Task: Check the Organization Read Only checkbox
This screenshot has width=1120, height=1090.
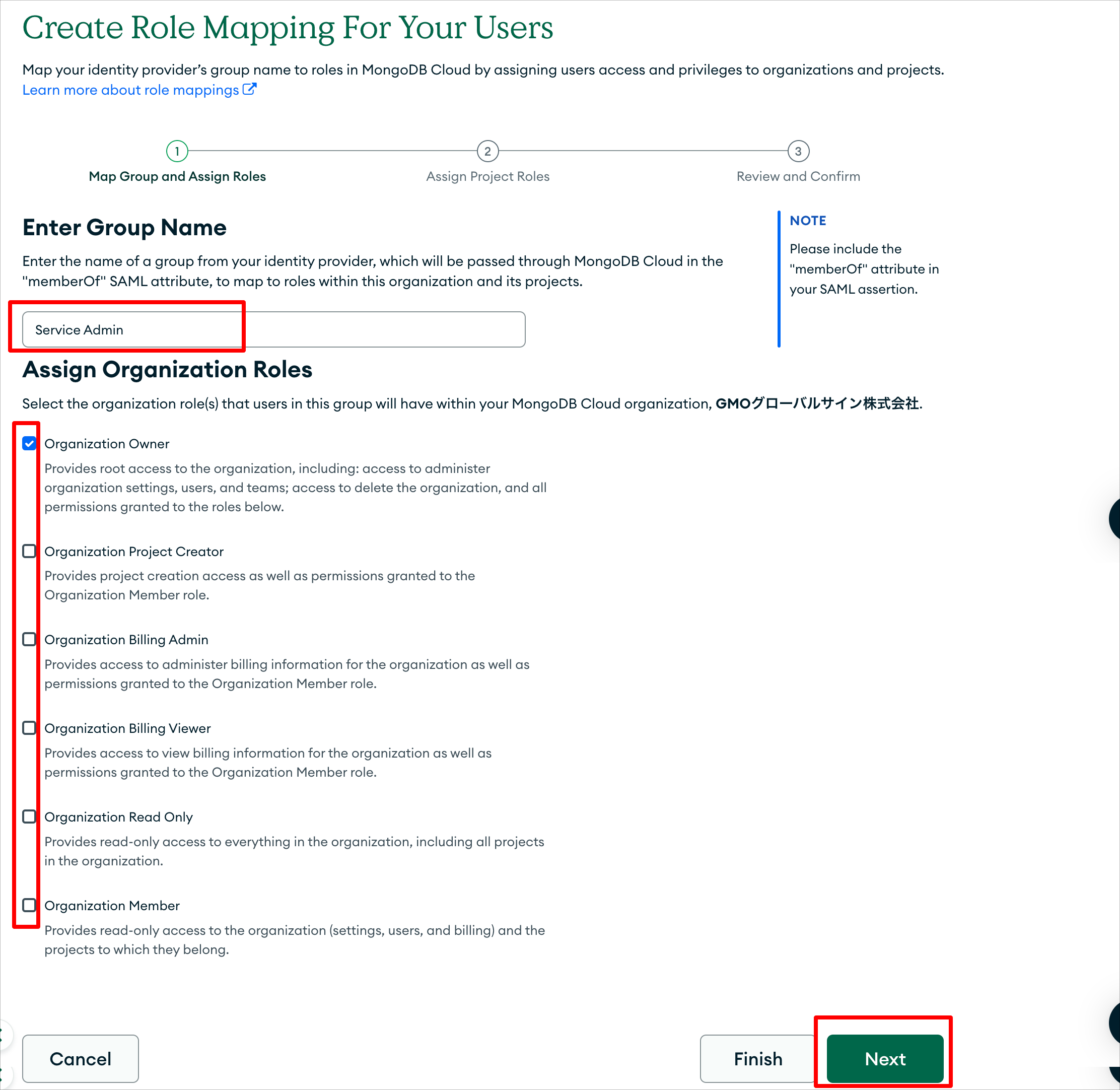Action: [29, 817]
